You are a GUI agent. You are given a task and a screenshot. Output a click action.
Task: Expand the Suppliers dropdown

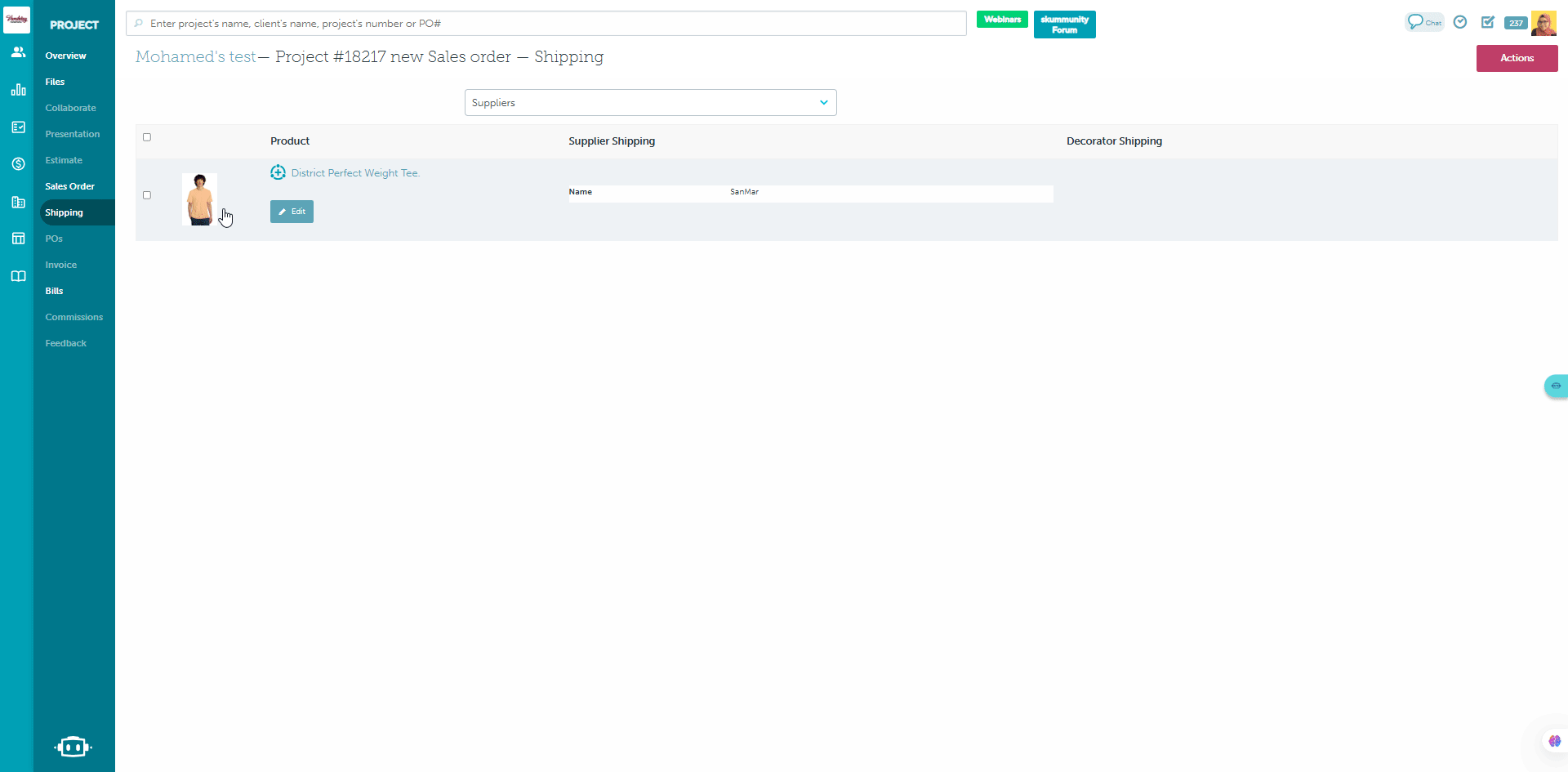[x=650, y=103]
